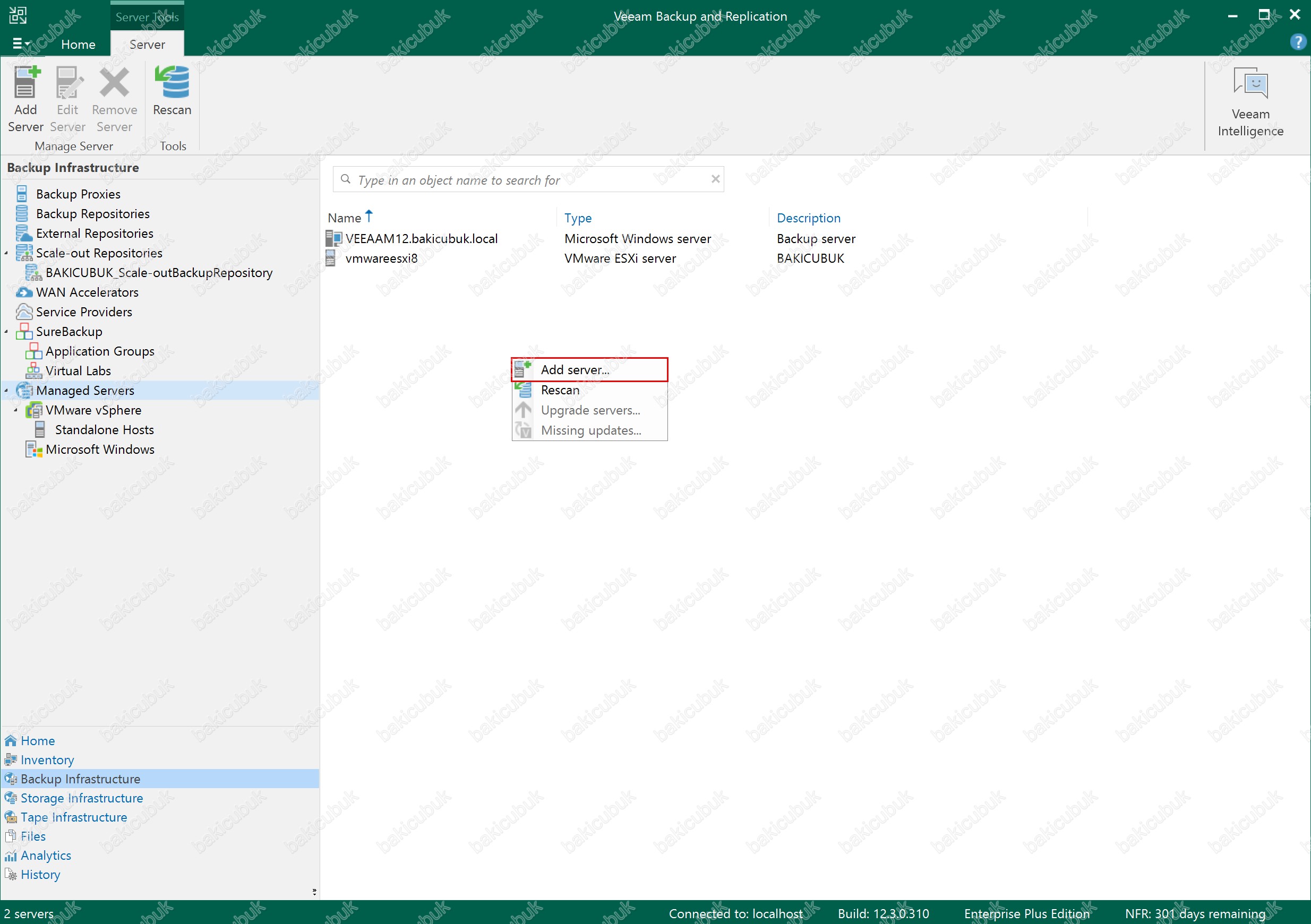Open the Storage Infrastructure view
The height and width of the screenshot is (924, 1311).
[82, 798]
